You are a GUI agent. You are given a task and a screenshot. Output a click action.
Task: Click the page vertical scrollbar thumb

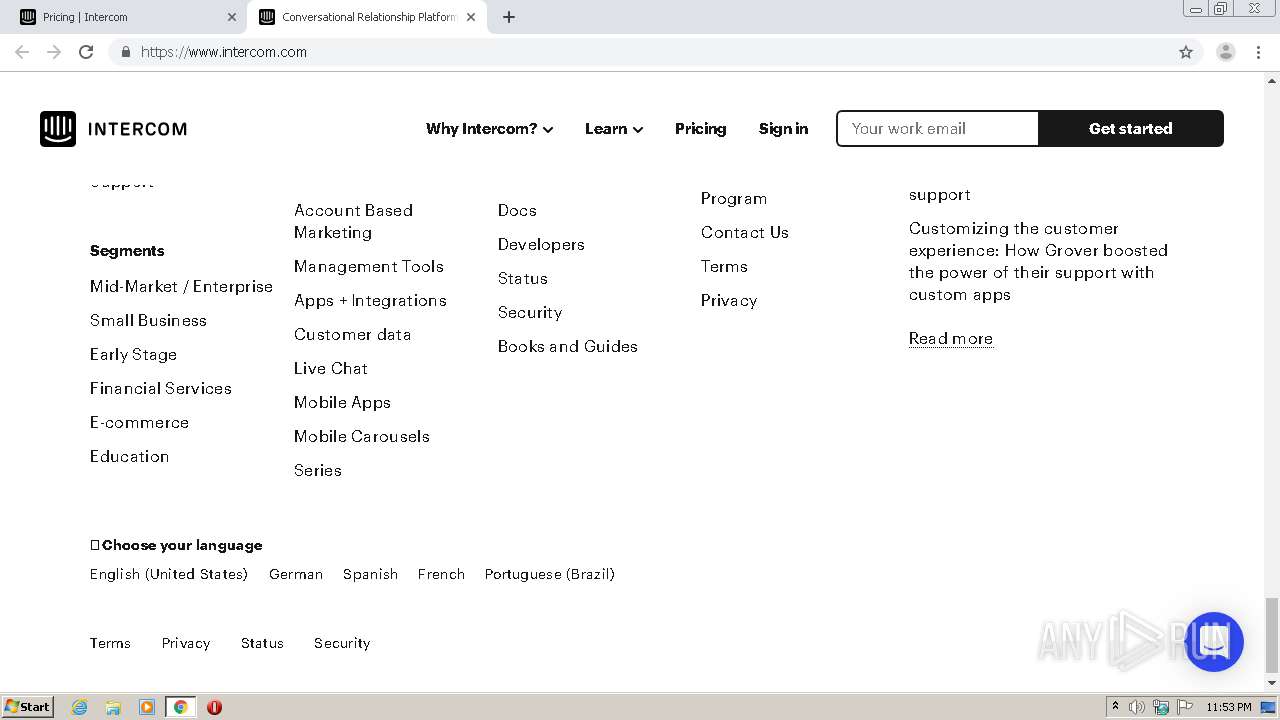(x=1271, y=636)
